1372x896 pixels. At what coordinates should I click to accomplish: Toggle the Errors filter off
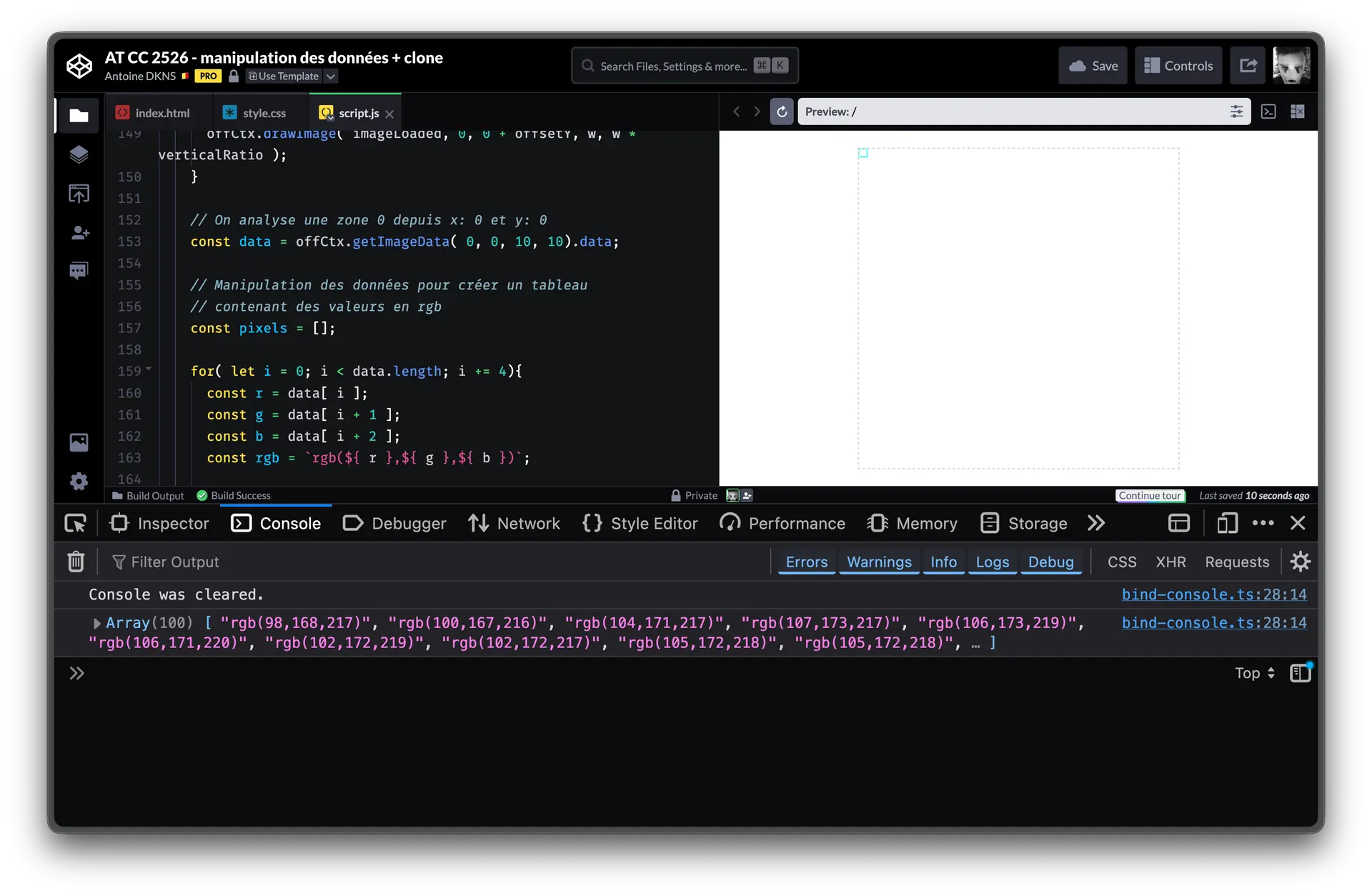[806, 562]
